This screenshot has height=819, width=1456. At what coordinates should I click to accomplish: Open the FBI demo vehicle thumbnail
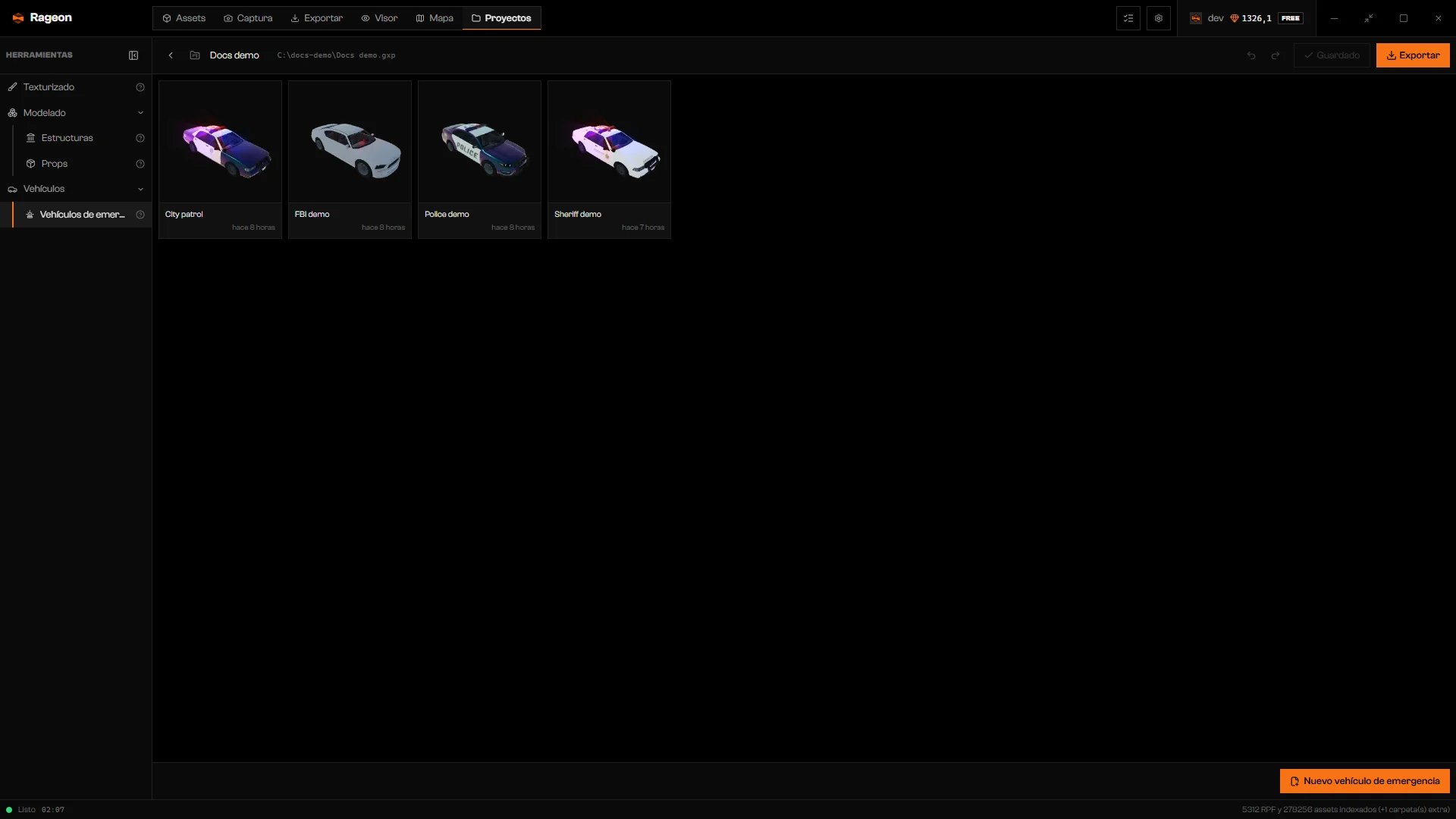[350, 142]
